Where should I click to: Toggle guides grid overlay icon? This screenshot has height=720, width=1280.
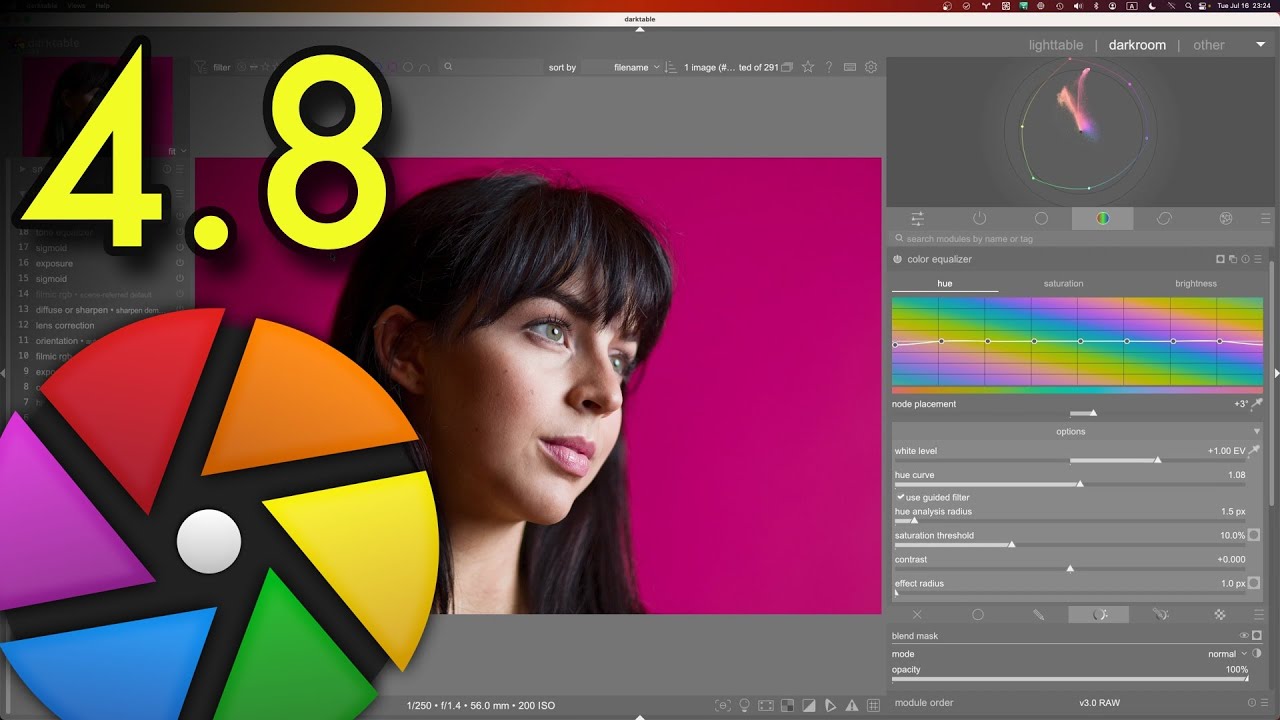(874, 705)
